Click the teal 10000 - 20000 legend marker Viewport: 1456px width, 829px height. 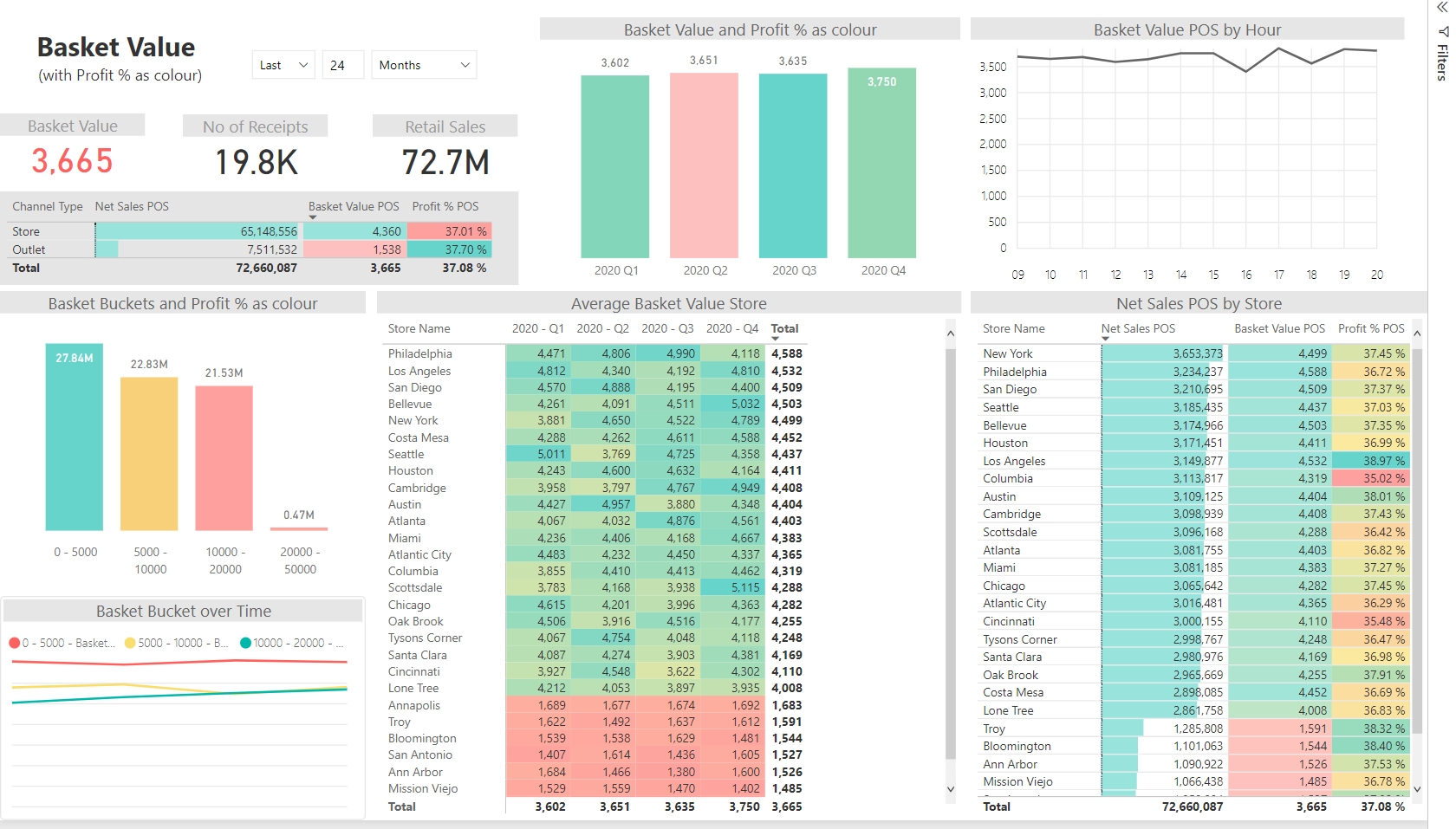(x=245, y=643)
